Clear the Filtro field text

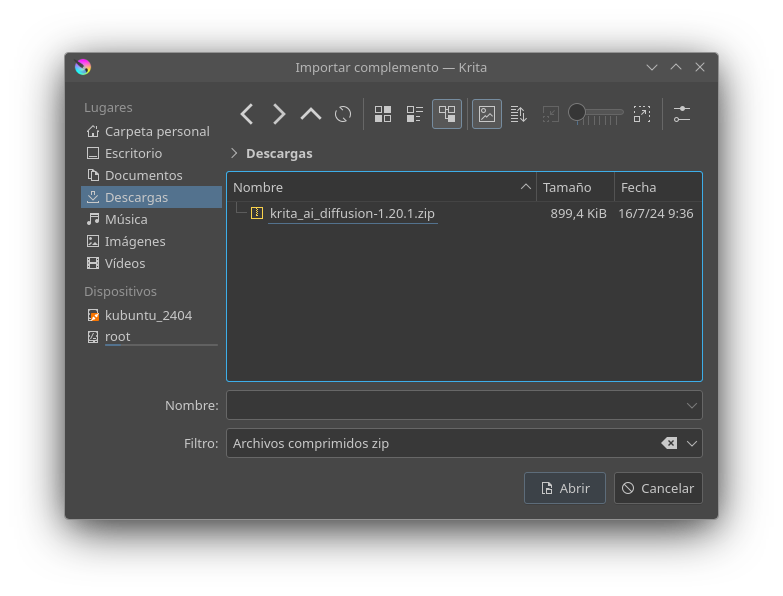point(669,443)
